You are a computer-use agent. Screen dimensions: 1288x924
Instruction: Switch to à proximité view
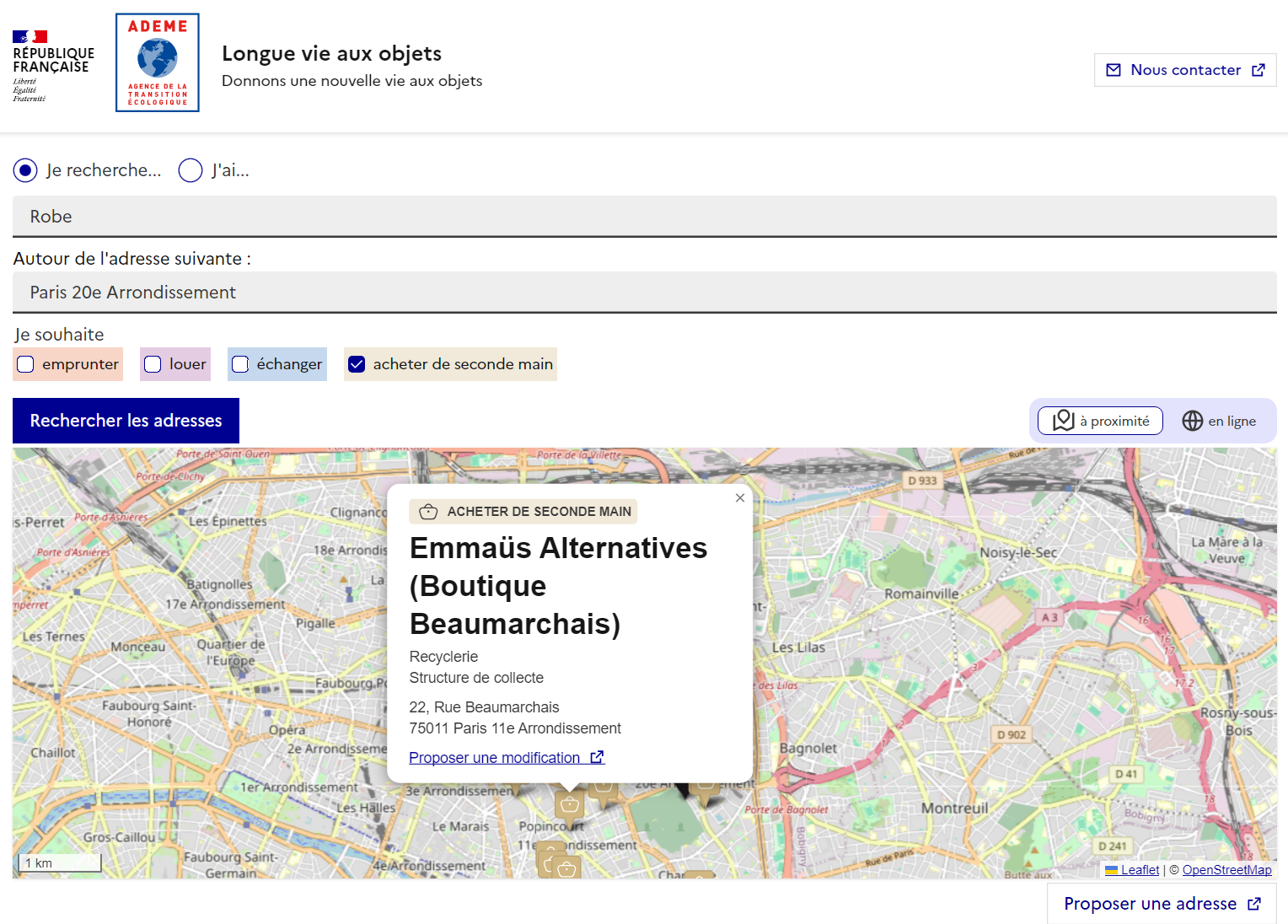(1100, 421)
